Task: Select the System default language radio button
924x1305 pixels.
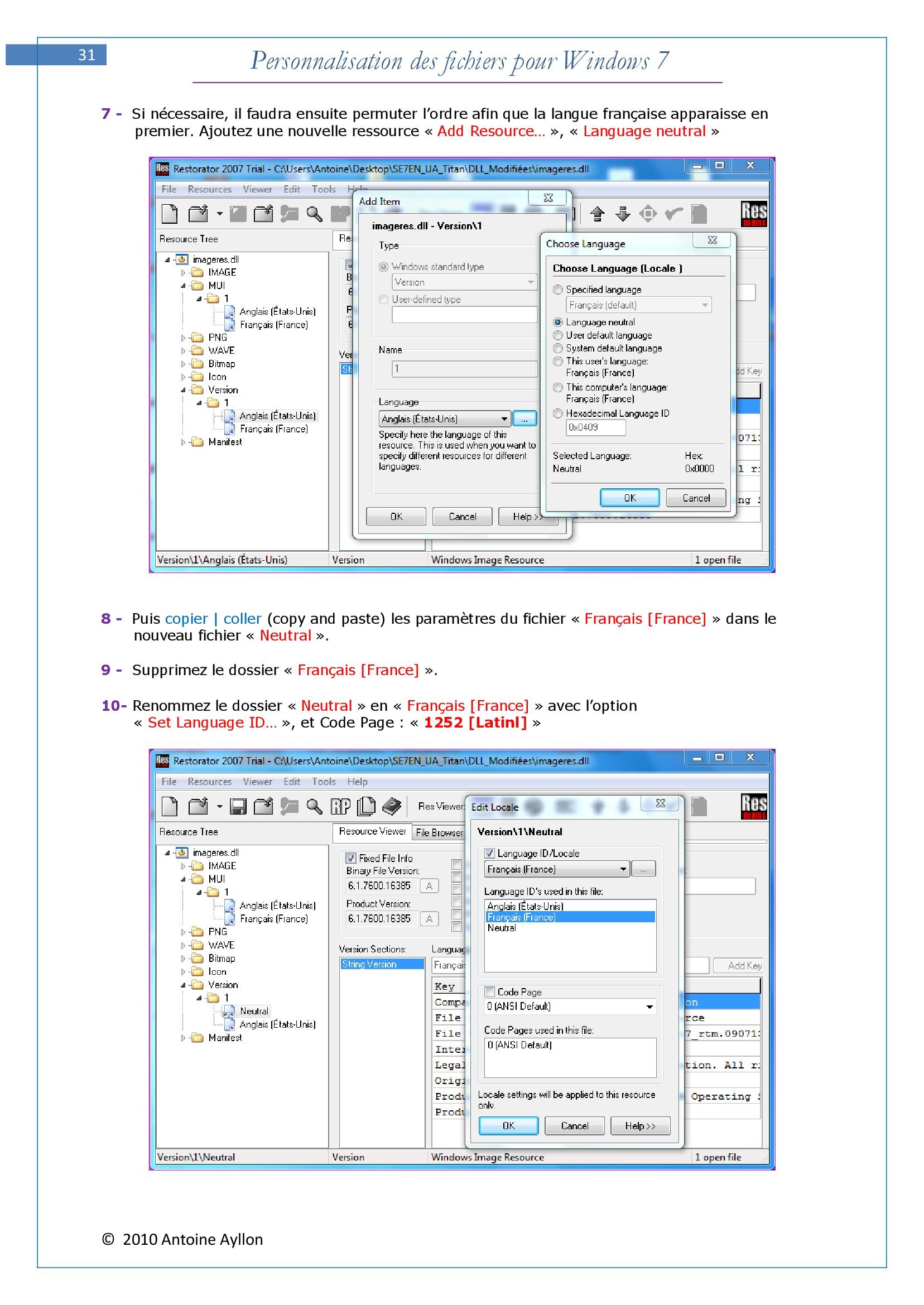Action: pos(558,348)
